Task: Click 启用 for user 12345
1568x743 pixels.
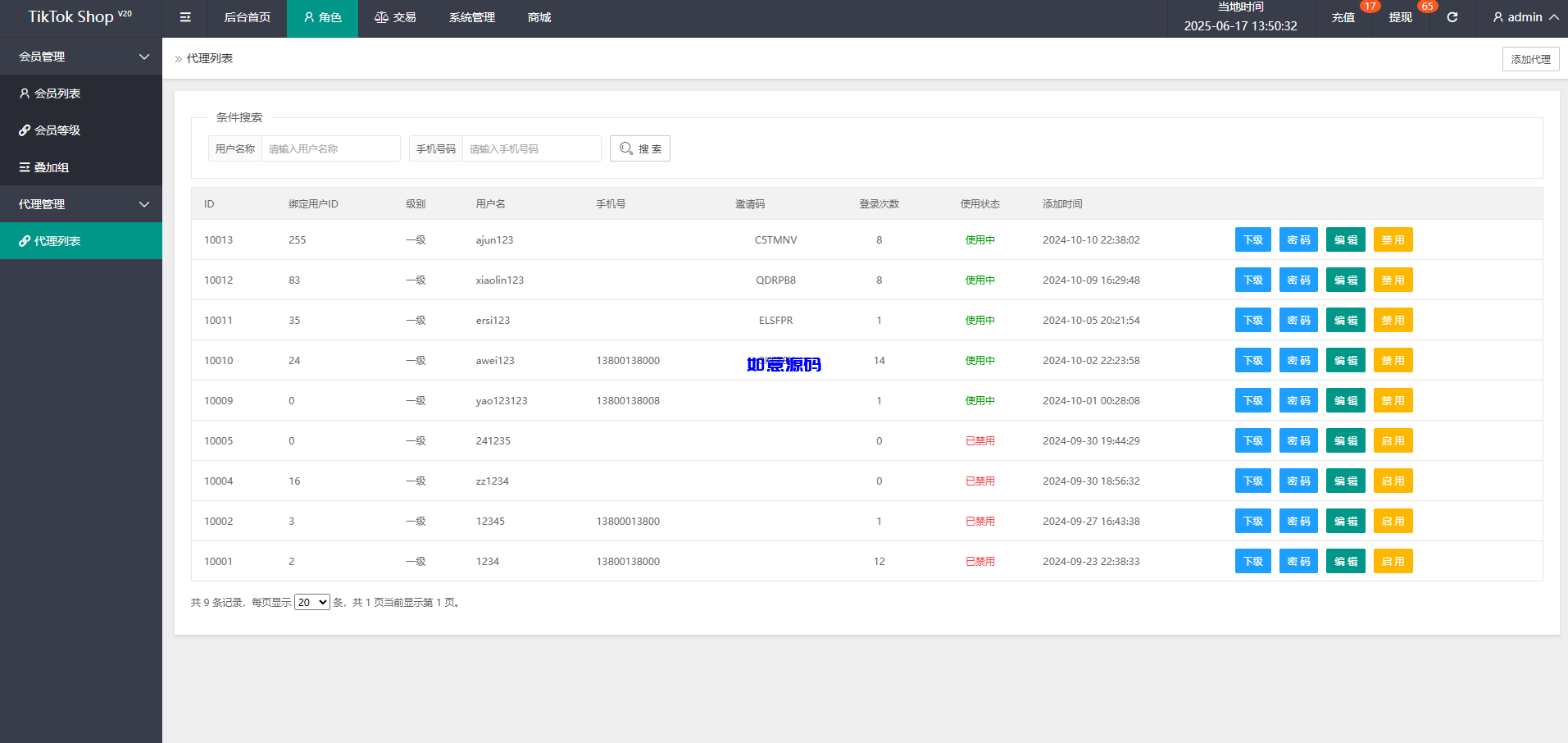Action: pos(1393,521)
